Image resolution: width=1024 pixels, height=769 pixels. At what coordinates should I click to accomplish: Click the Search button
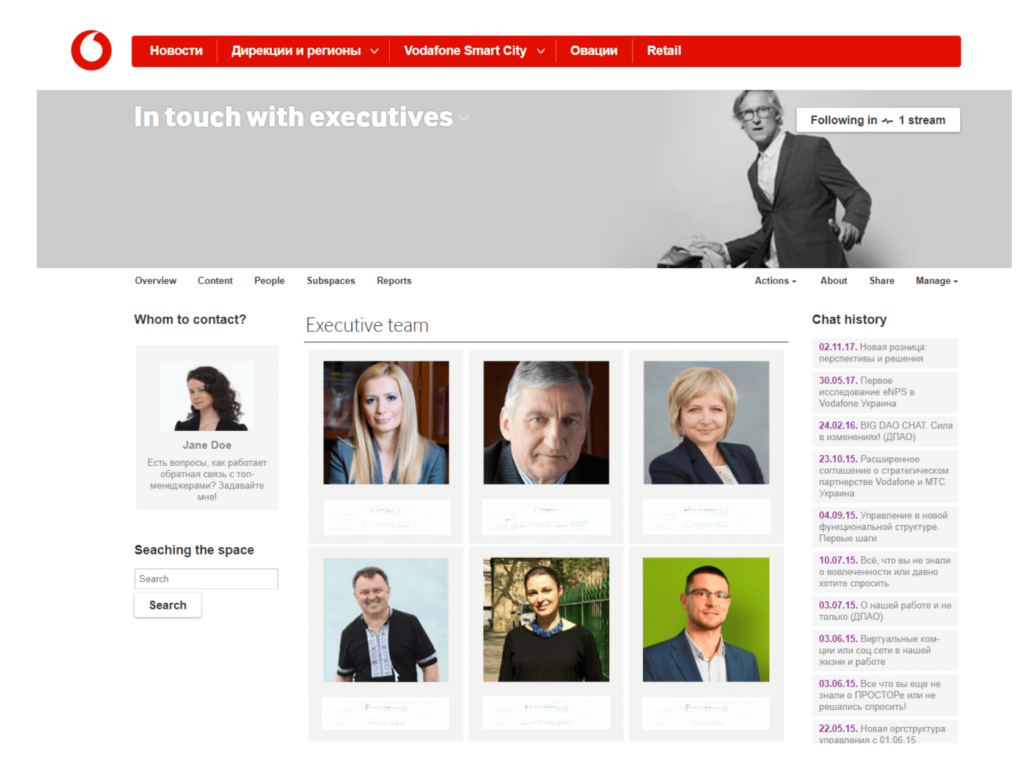click(x=168, y=605)
